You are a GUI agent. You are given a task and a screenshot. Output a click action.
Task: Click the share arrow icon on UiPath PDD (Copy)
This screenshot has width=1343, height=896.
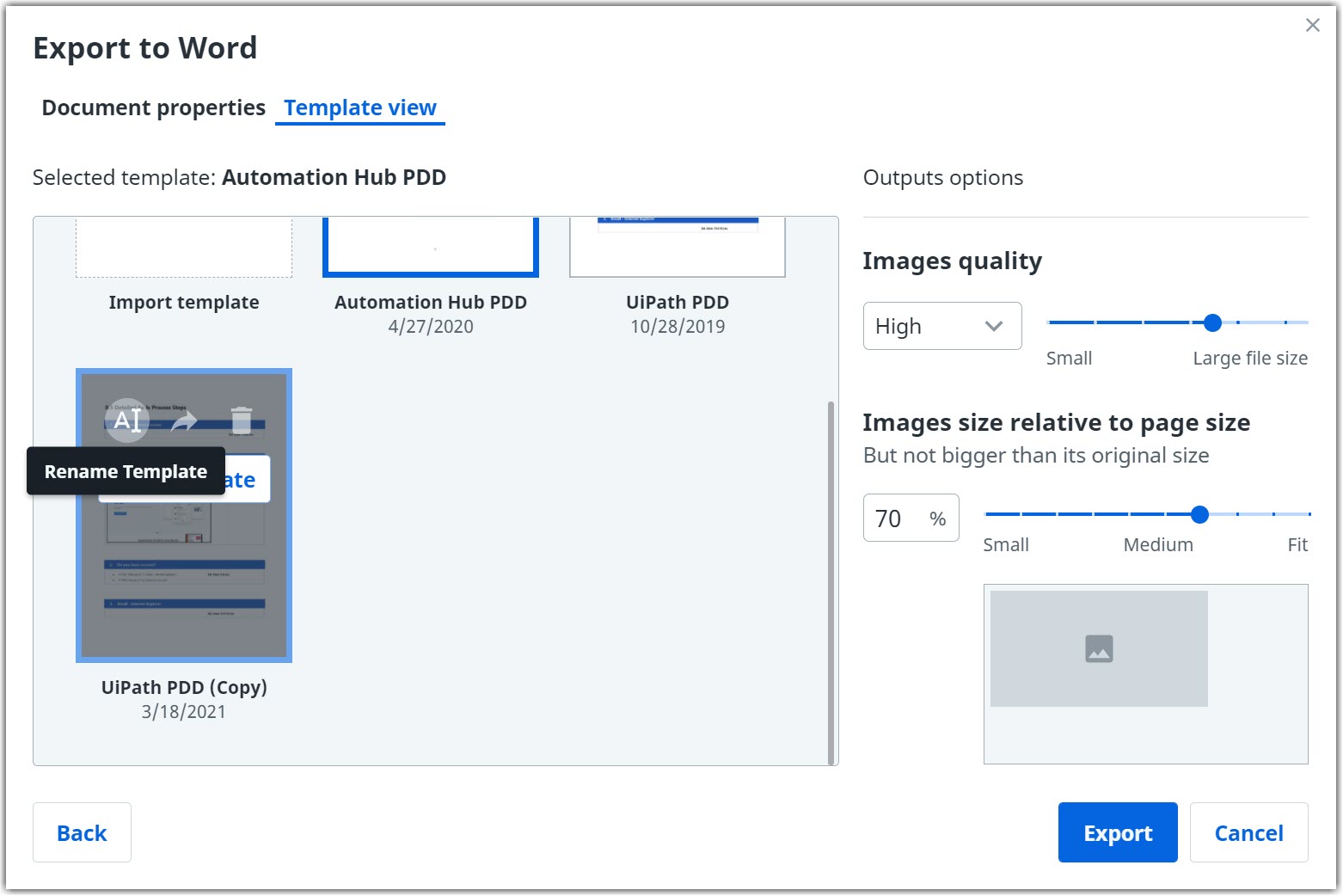click(x=184, y=420)
